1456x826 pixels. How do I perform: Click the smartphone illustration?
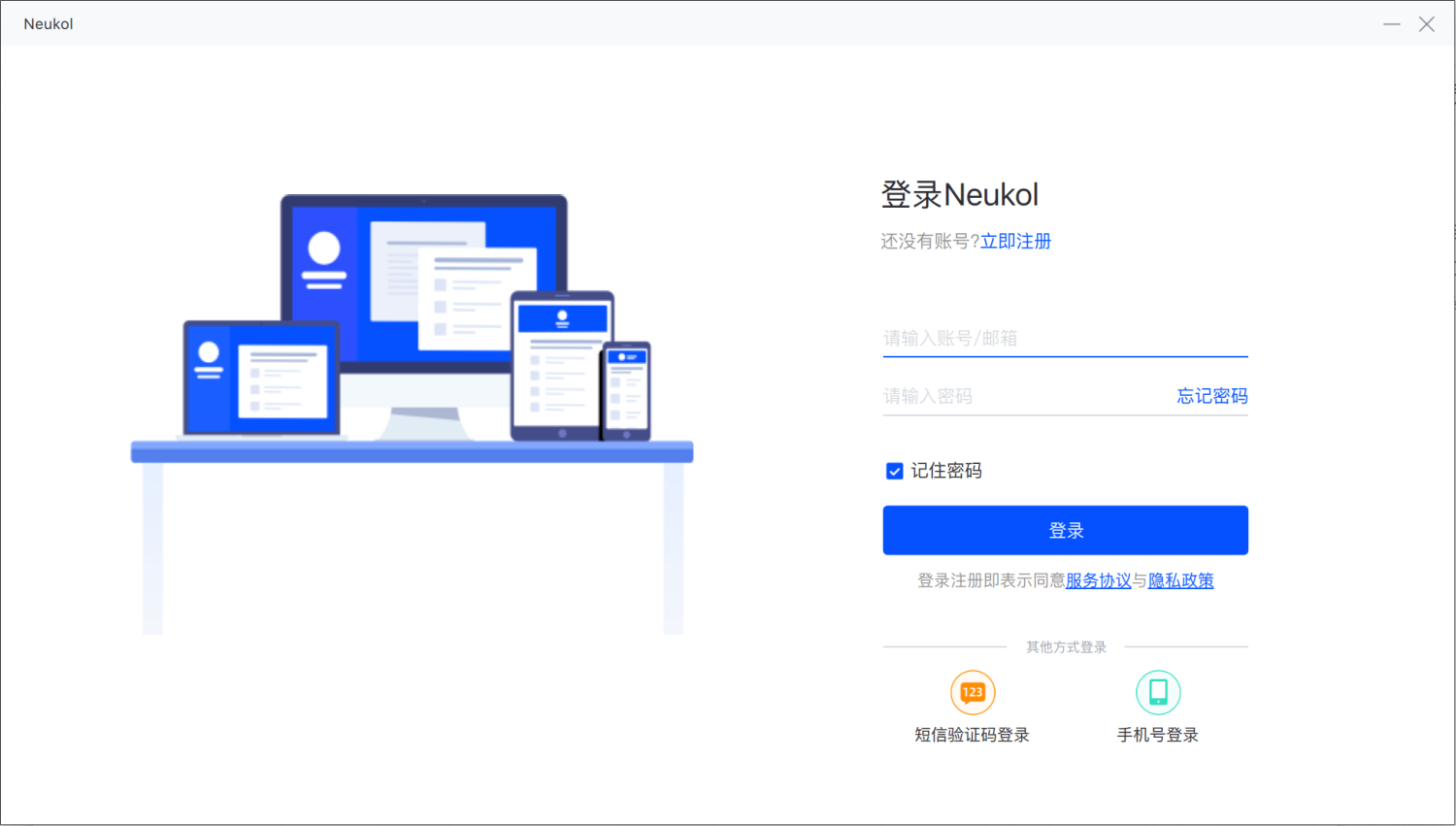[x=626, y=391]
